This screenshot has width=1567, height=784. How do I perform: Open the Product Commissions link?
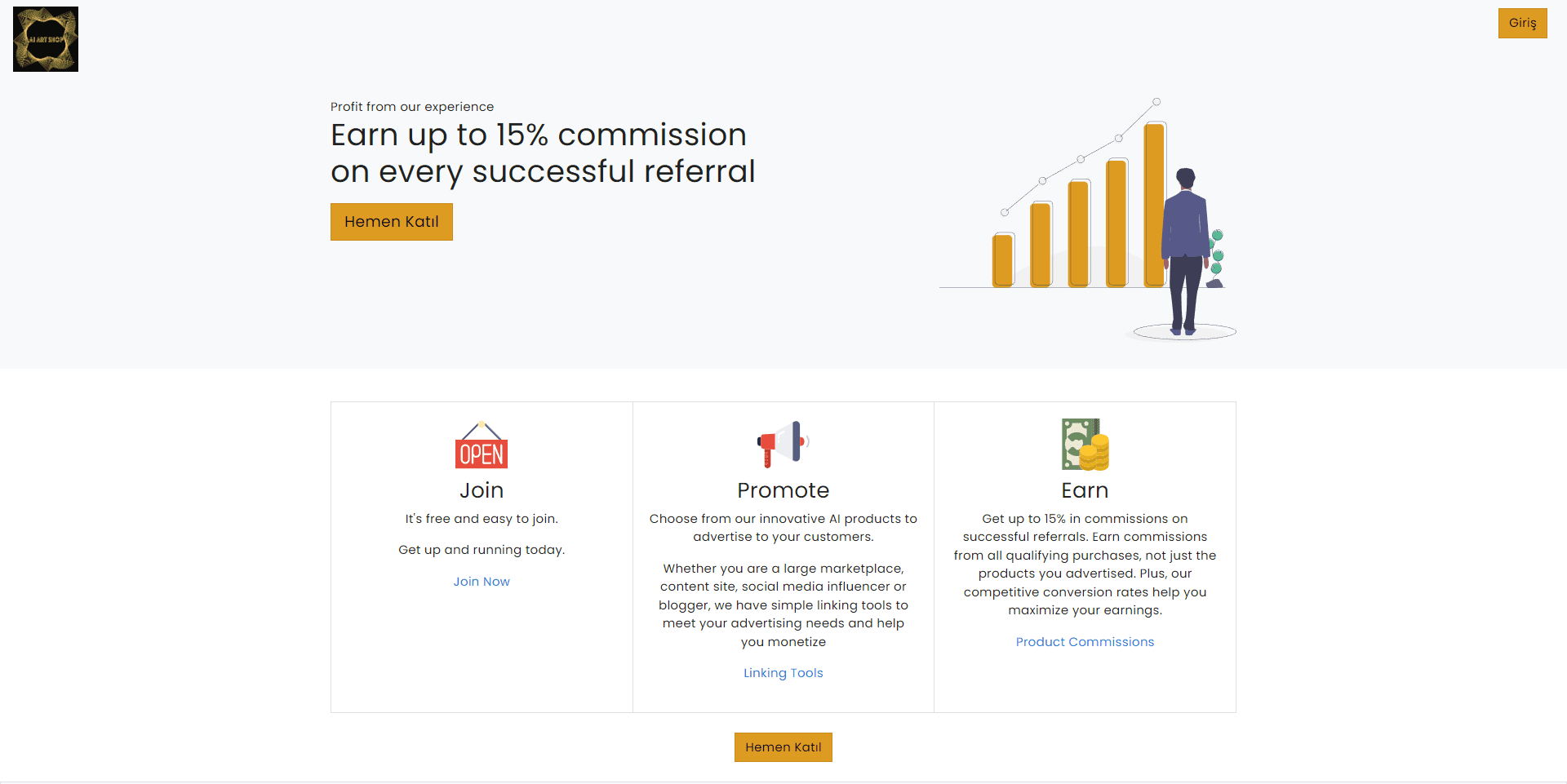point(1085,642)
